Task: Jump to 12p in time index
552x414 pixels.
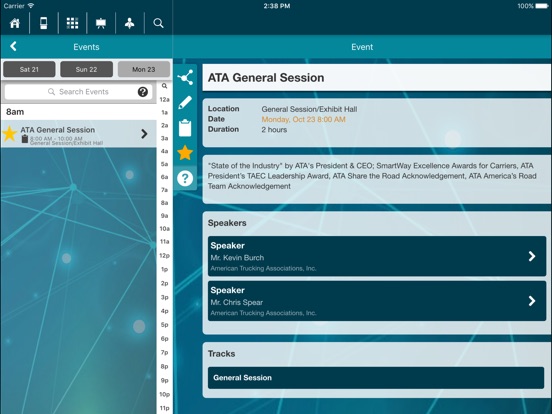Action: point(164,256)
